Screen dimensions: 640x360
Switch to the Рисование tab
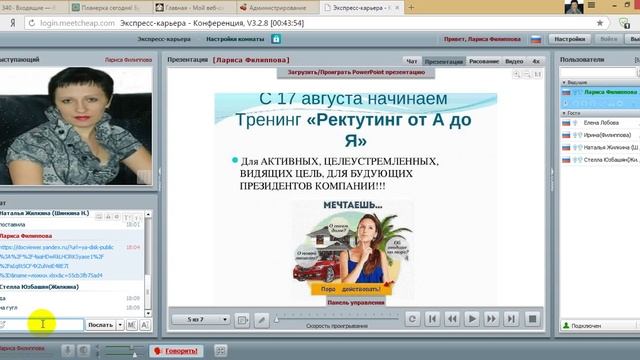pos(484,61)
